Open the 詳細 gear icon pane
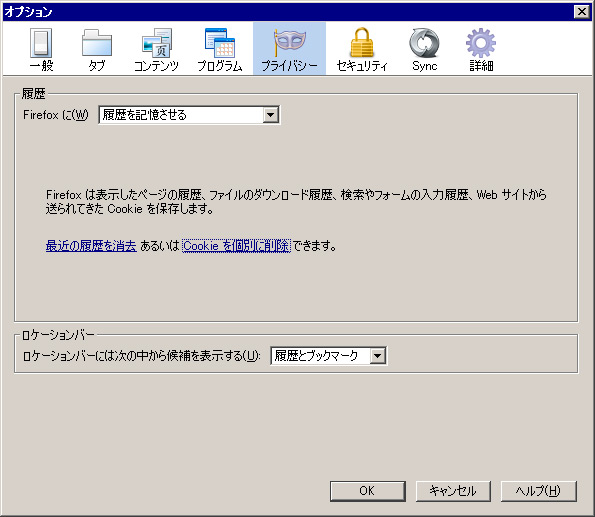595x517 pixels. (x=481, y=49)
